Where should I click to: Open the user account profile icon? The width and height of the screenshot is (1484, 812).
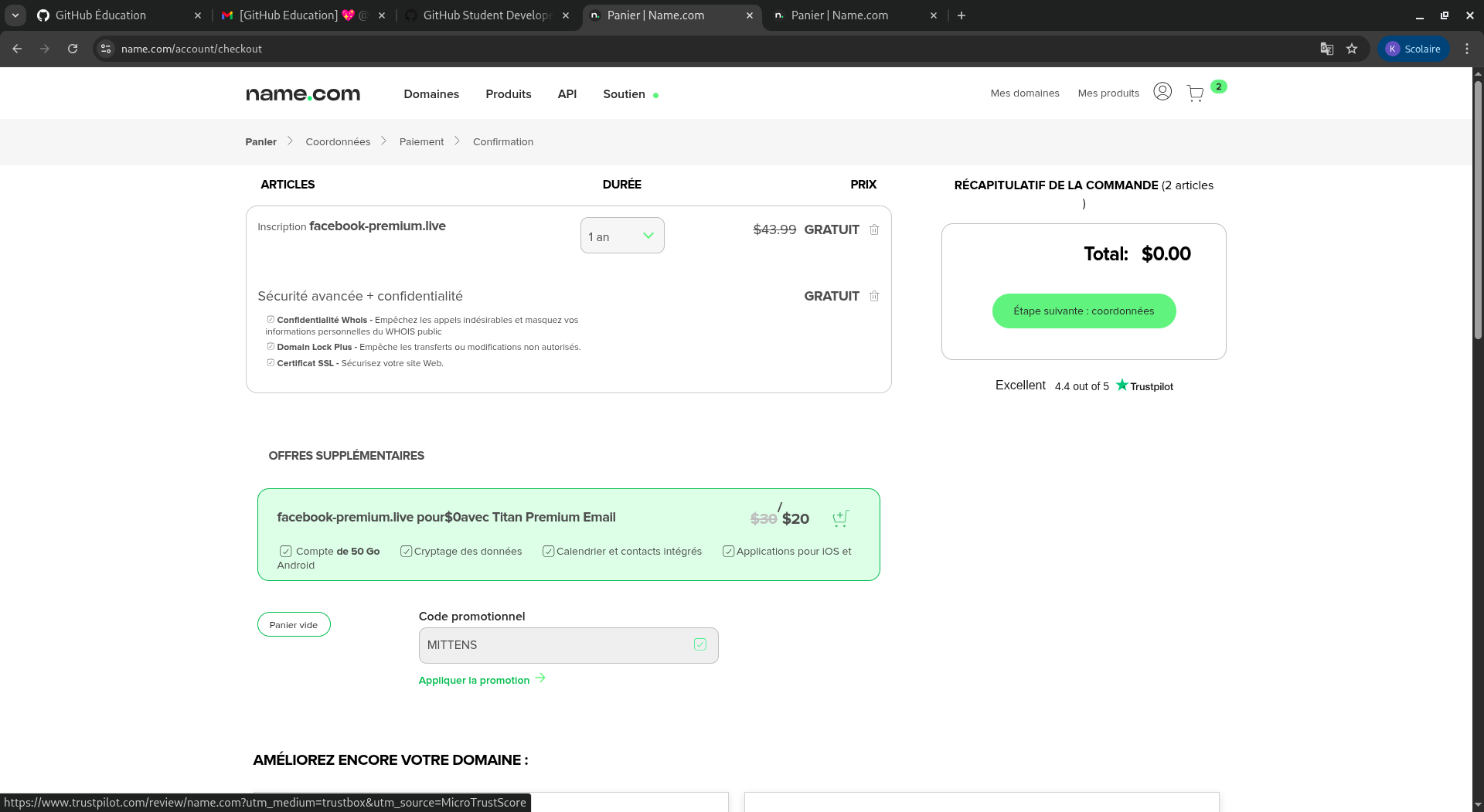pyautogui.click(x=1162, y=92)
